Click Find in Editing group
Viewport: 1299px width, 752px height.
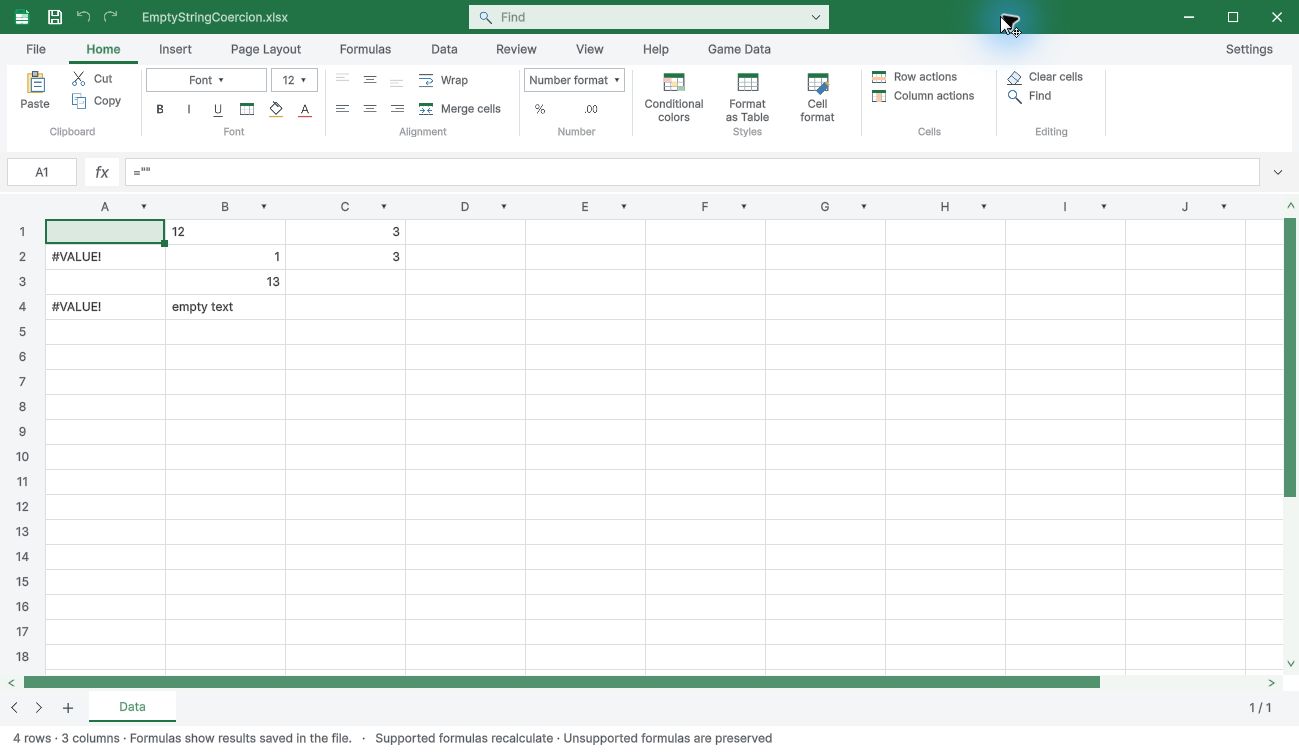[x=1029, y=96]
